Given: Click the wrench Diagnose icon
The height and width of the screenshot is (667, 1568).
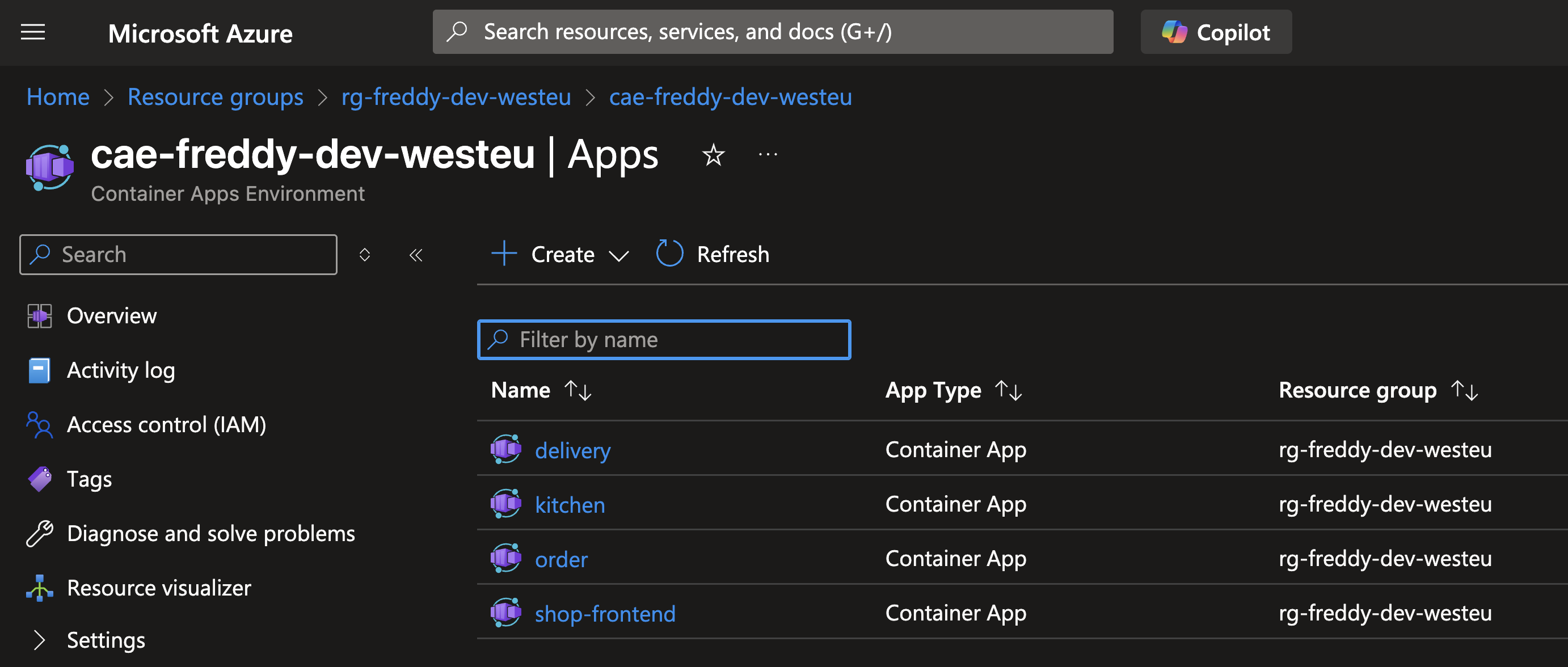Looking at the screenshot, I should (40, 534).
